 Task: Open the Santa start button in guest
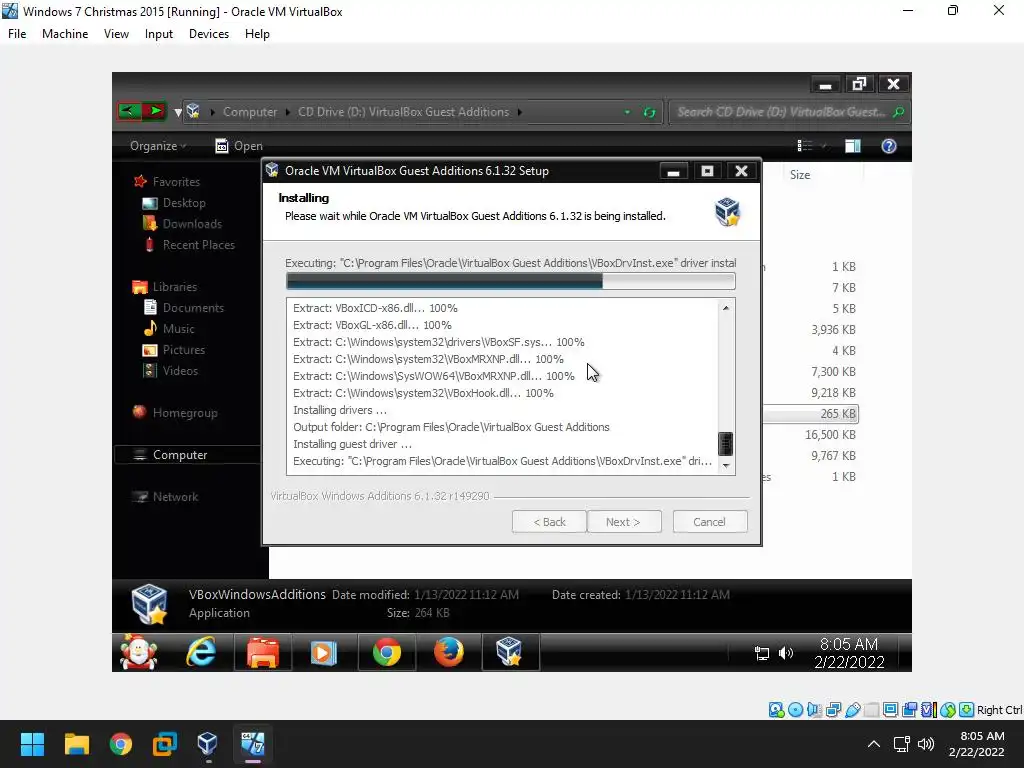[138, 652]
